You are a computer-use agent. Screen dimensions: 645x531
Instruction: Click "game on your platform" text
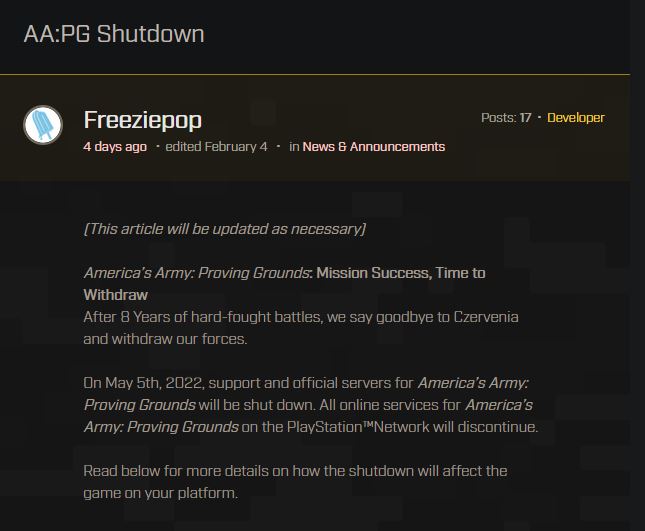(161, 492)
